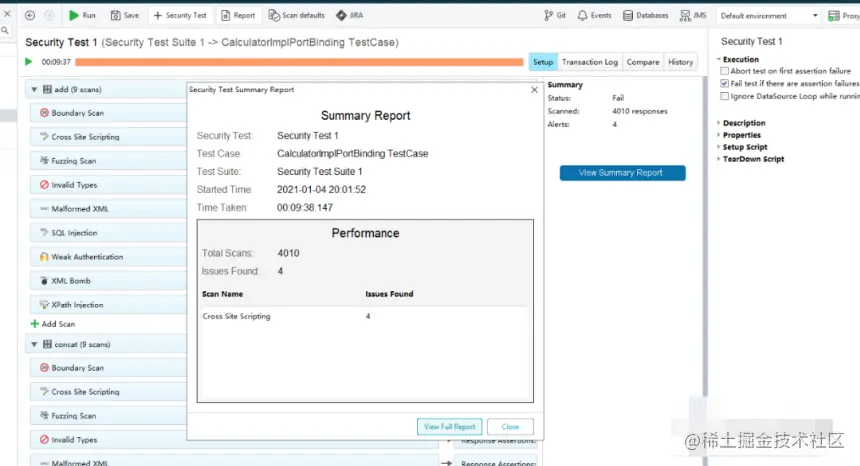The image size is (860, 466).
Task: Collapse the concat (9 scans) group
Action: click(x=34, y=344)
